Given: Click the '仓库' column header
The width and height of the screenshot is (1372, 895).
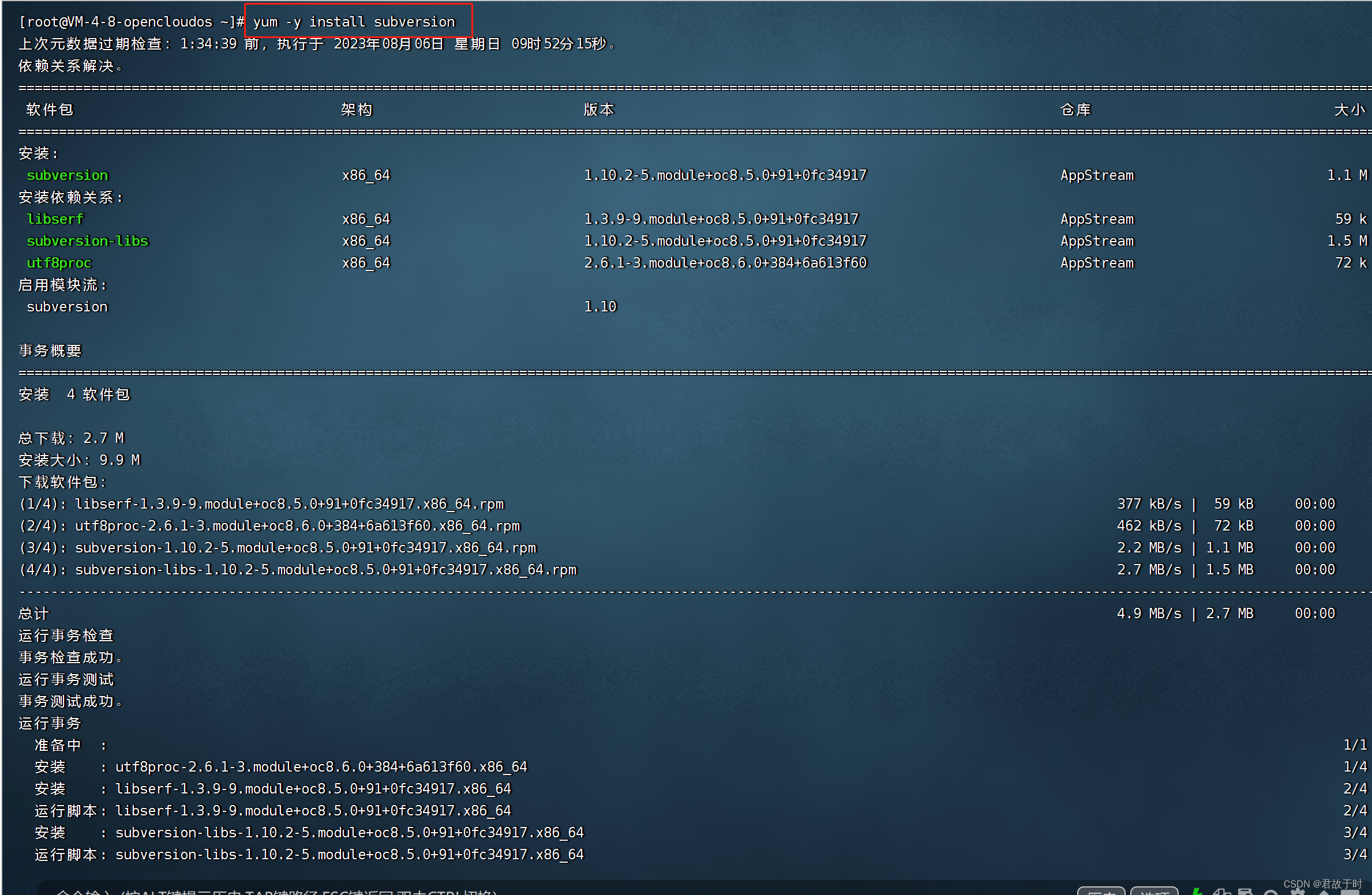Looking at the screenshot, I should (x=1075, y=110).
